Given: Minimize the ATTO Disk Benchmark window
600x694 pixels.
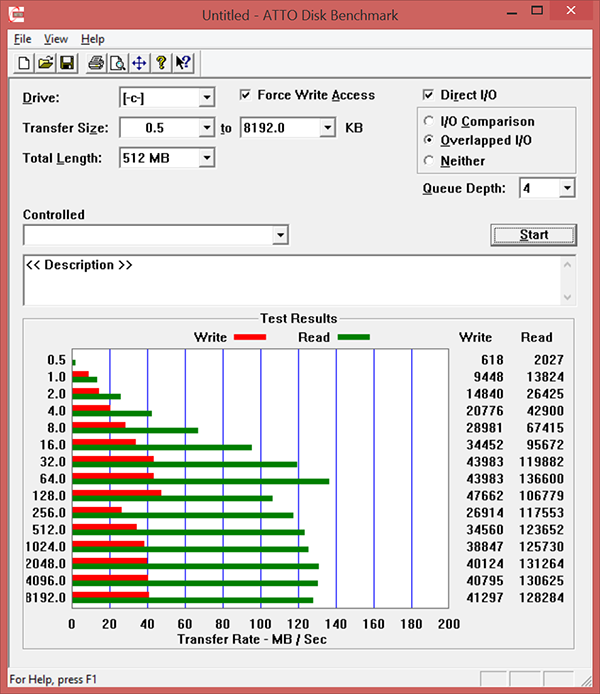Looking at the screenshot, I should pos(512,12).
